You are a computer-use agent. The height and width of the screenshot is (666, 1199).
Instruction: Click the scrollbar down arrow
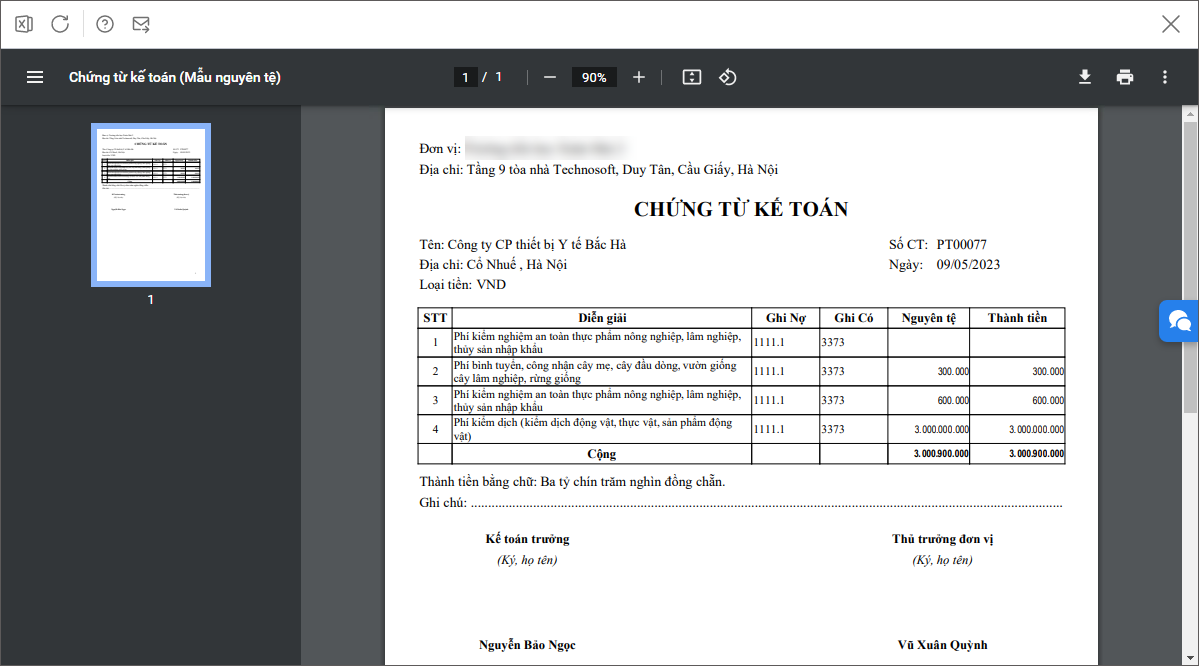1190,658
